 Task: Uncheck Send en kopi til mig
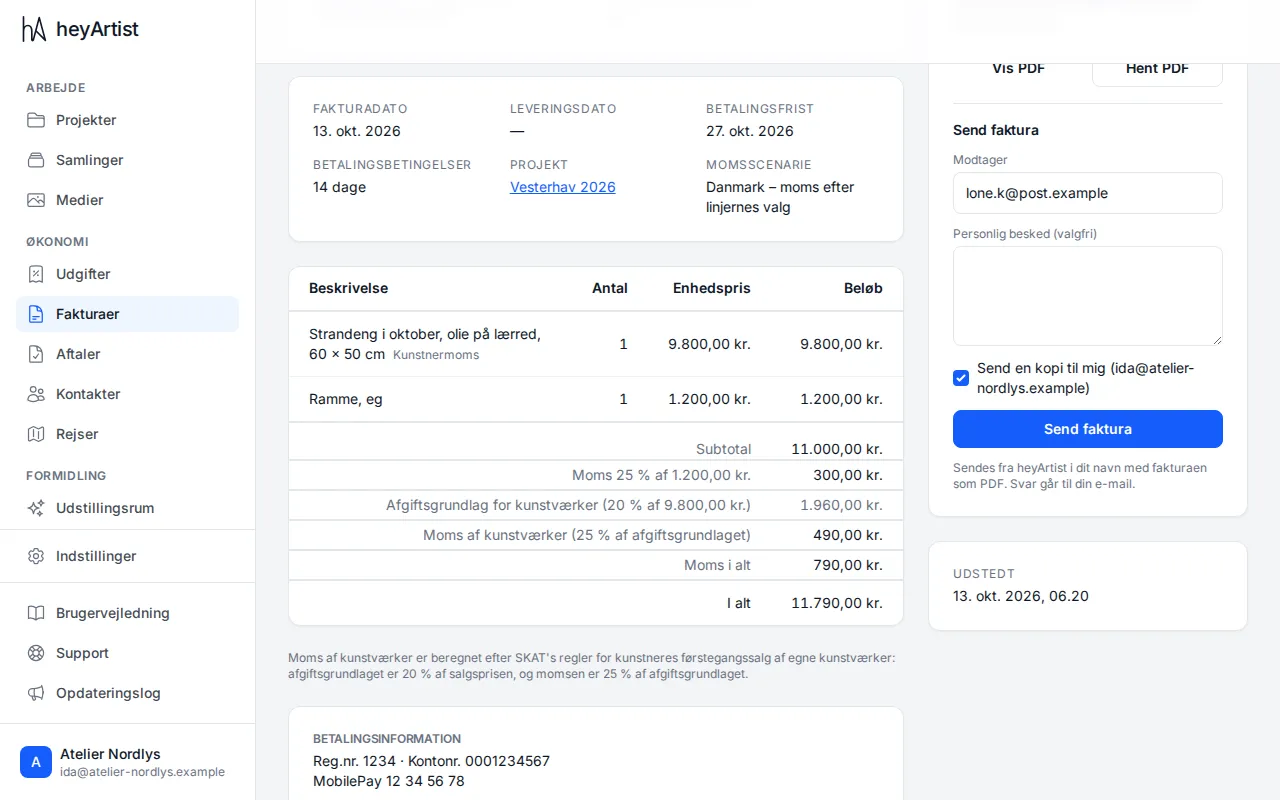point(961,378)
